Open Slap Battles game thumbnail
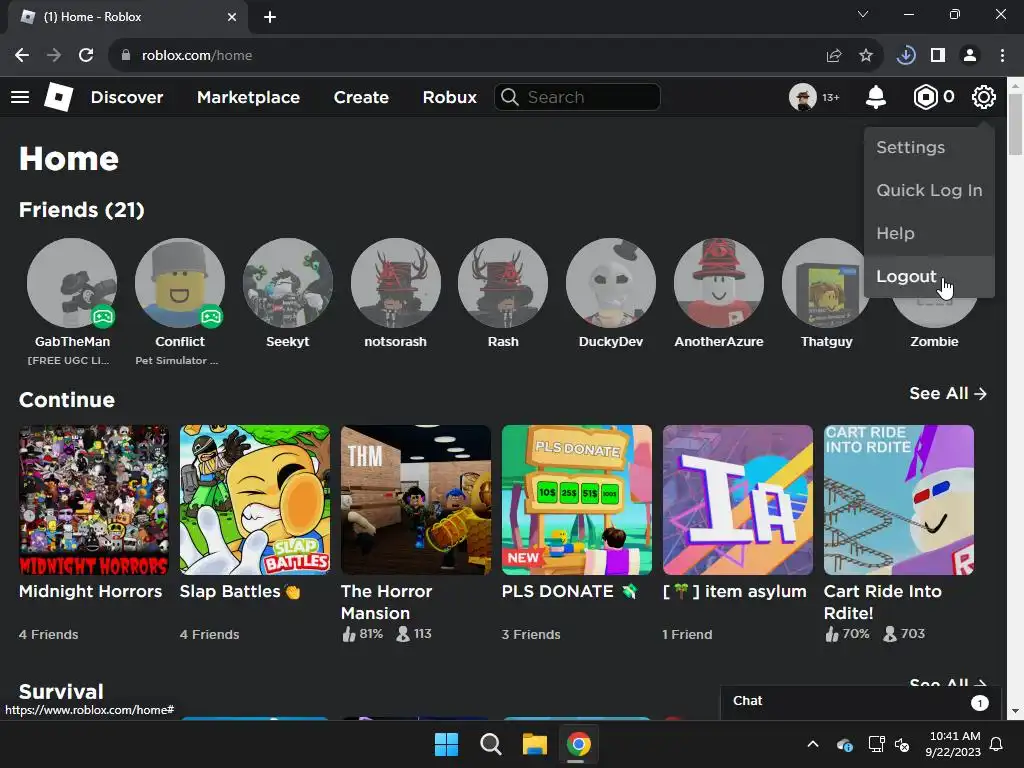The image size is (1024, 768). [255, 500]
